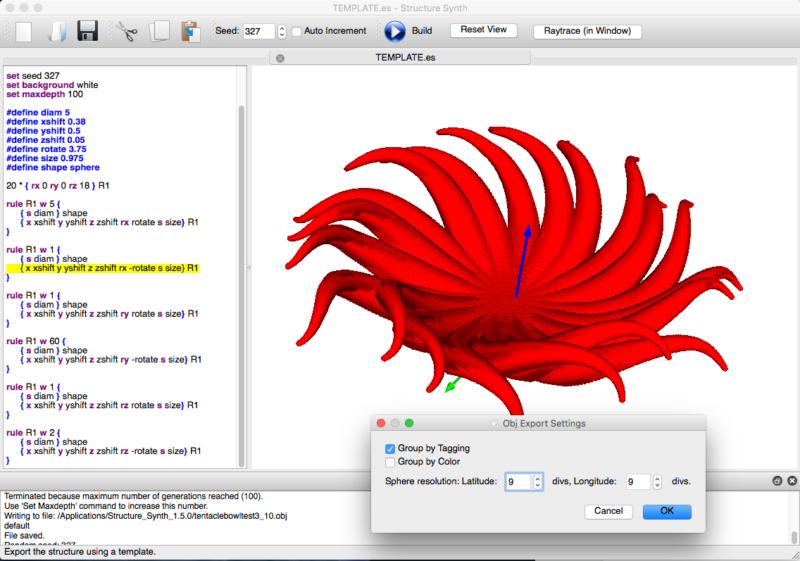Screen dimensions: 800x561
Task: Click the '#define diam 5' line
Action: tap(38, 113)
